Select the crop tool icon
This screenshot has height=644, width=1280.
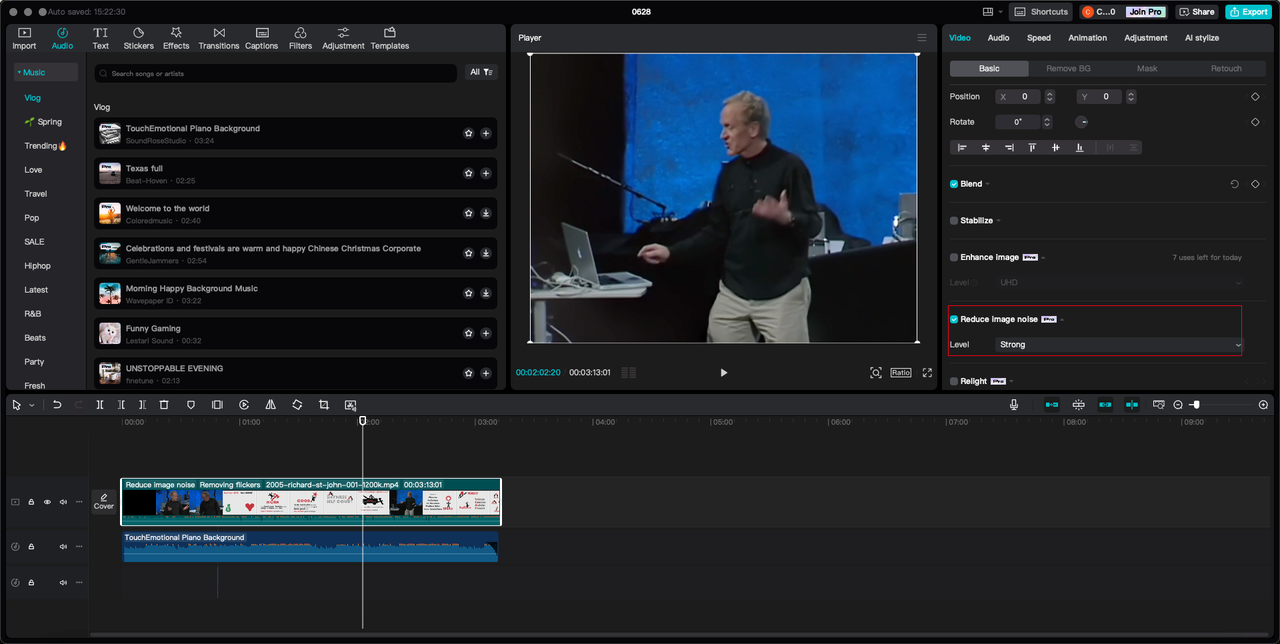[324, 405]
